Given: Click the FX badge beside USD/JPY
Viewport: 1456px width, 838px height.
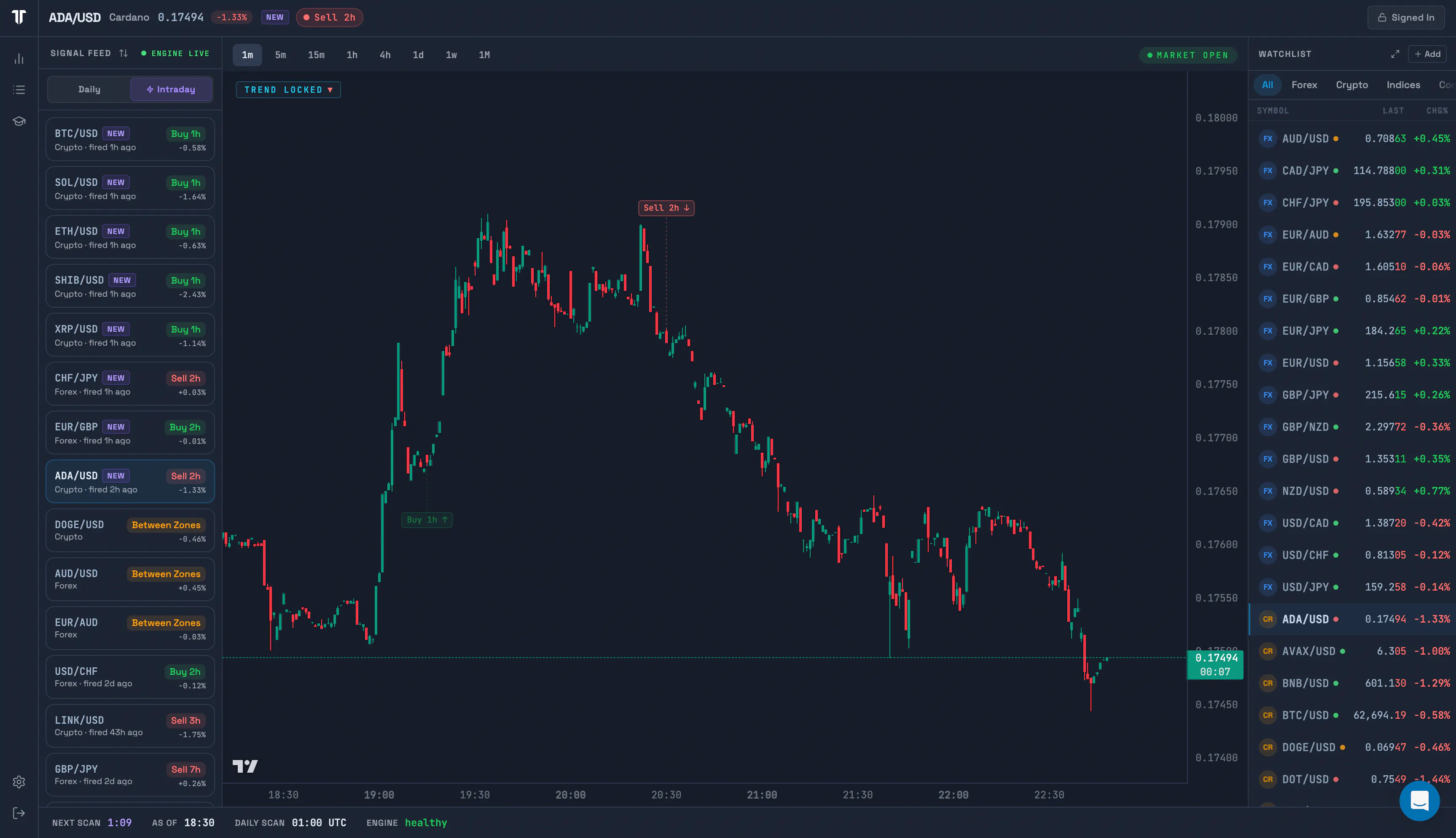Looking at the screenshot, I should coord(1268,587).
